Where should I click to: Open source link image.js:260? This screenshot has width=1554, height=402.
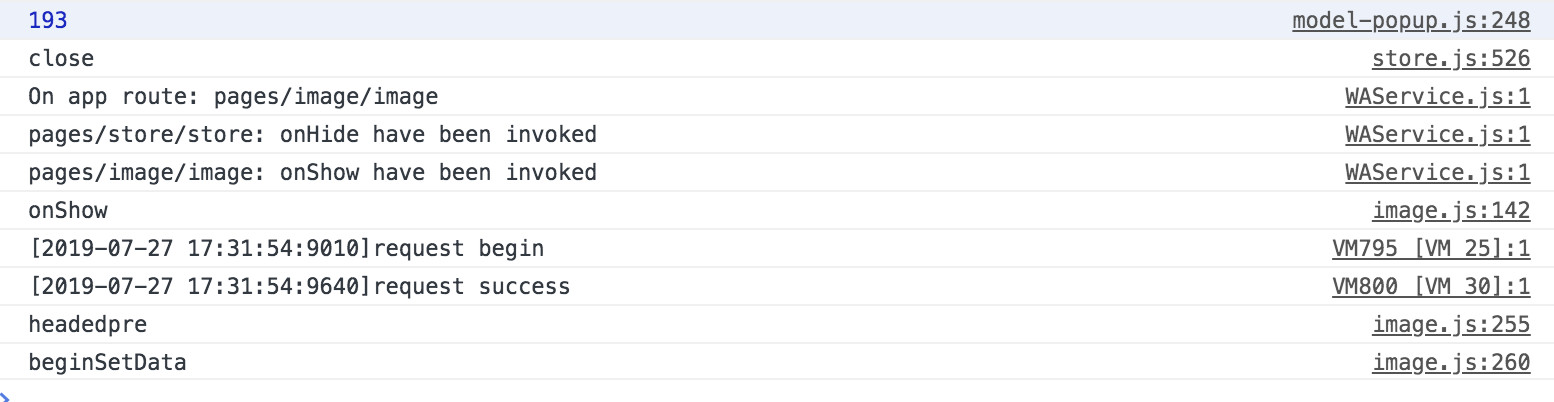[x=1451, y=363]
